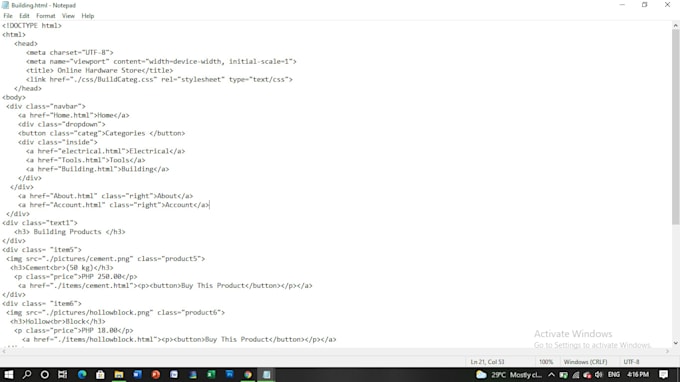Viewport: 680px width, 382px height.
Task: Open Microsoft Store from the taskbar
Action: coord(100,375)
